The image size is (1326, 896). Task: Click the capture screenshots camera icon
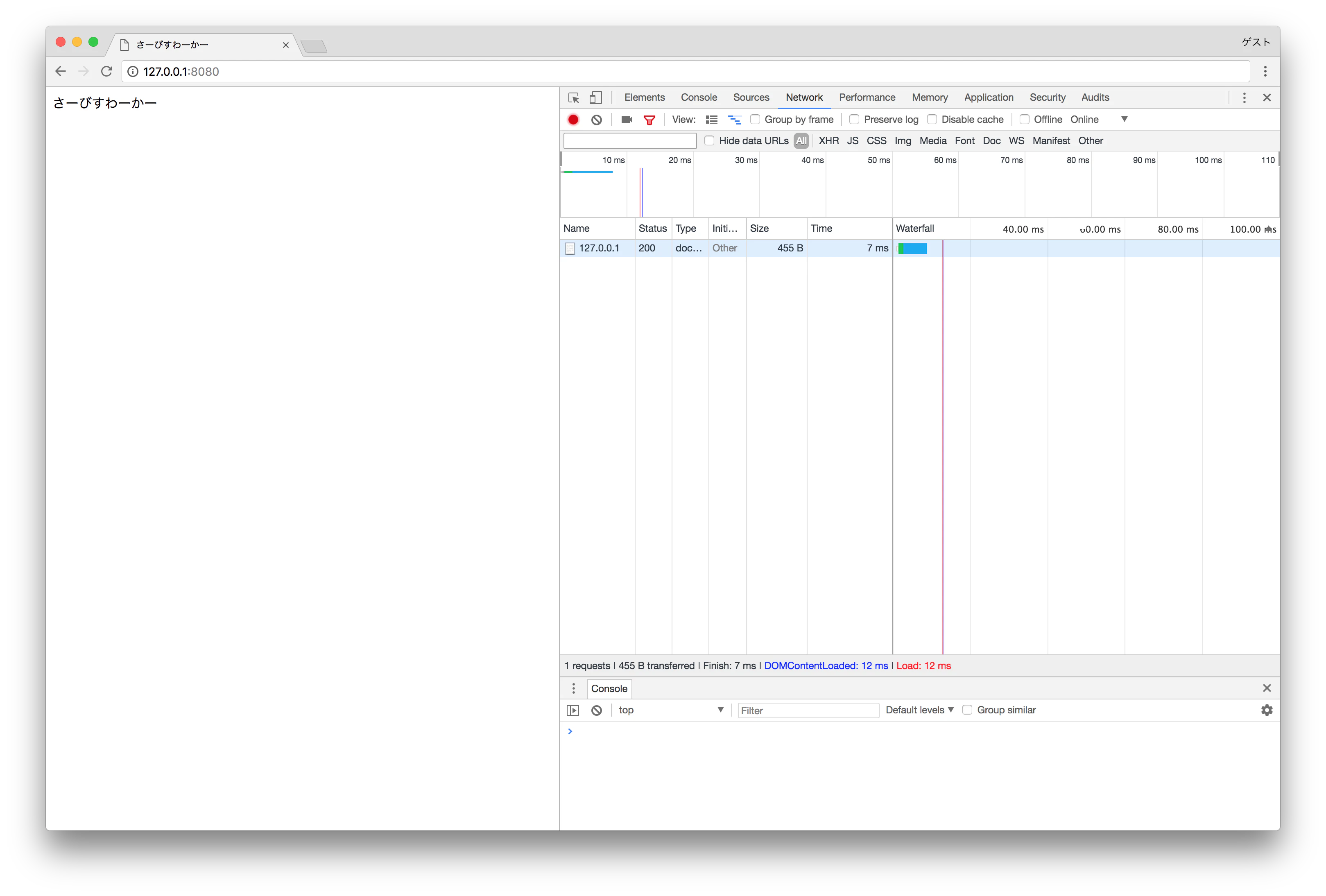[x=627, y=119]
